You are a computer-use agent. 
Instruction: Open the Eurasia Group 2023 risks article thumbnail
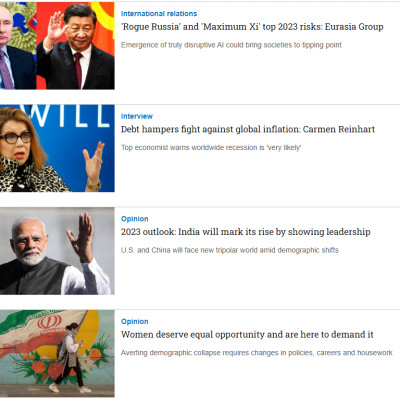click(57, 46)
